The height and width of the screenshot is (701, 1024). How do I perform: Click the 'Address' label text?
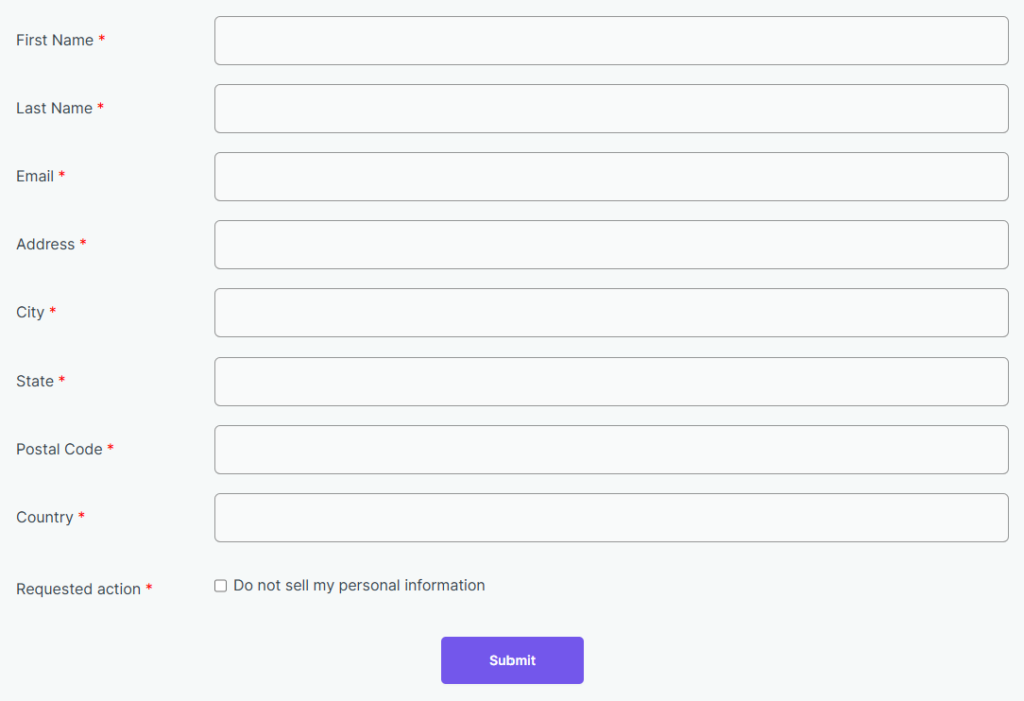(45, 244)
